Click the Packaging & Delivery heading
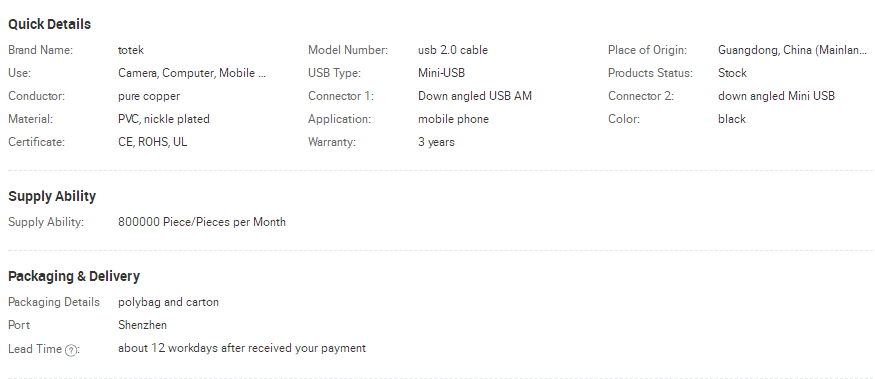This screenshot has width=875, height=379. coord(74,276)
